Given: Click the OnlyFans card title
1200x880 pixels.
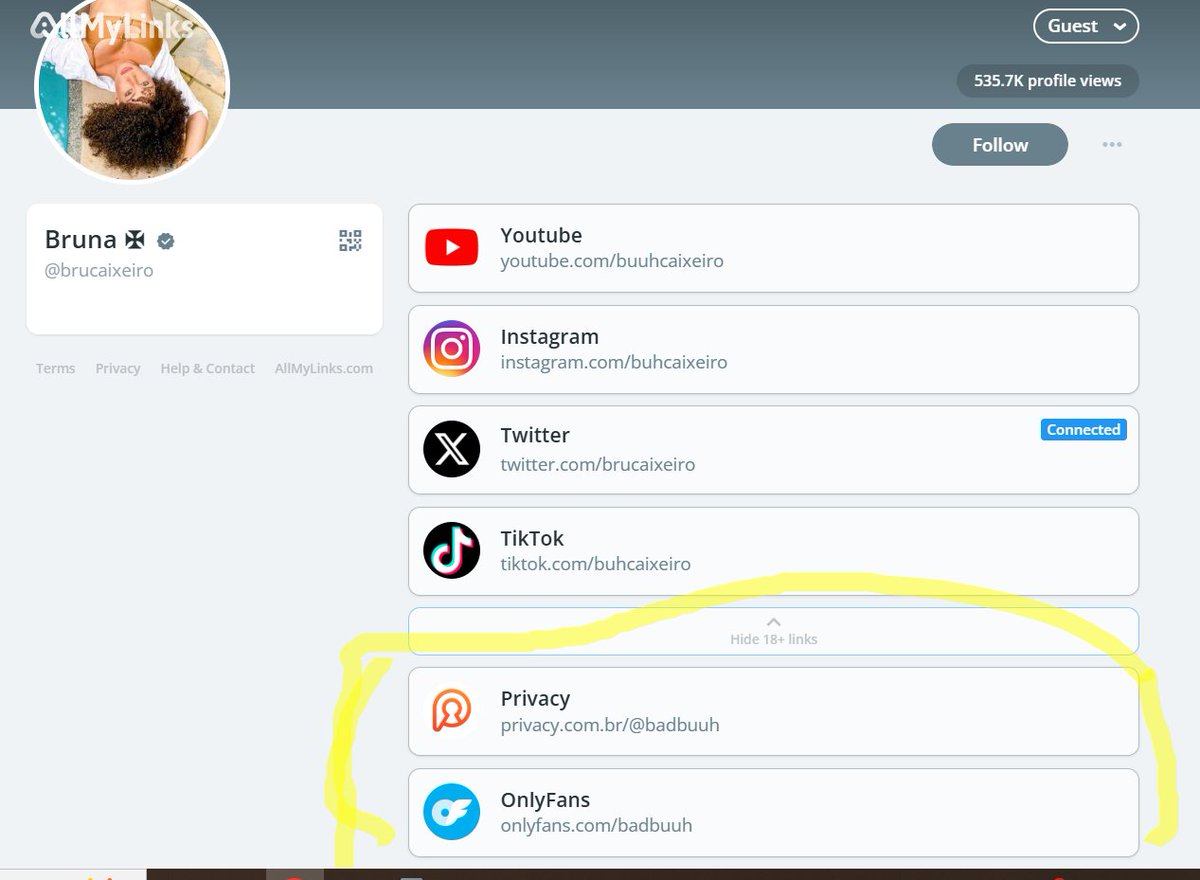Looking at the screenshot, I should click(545, 800).
